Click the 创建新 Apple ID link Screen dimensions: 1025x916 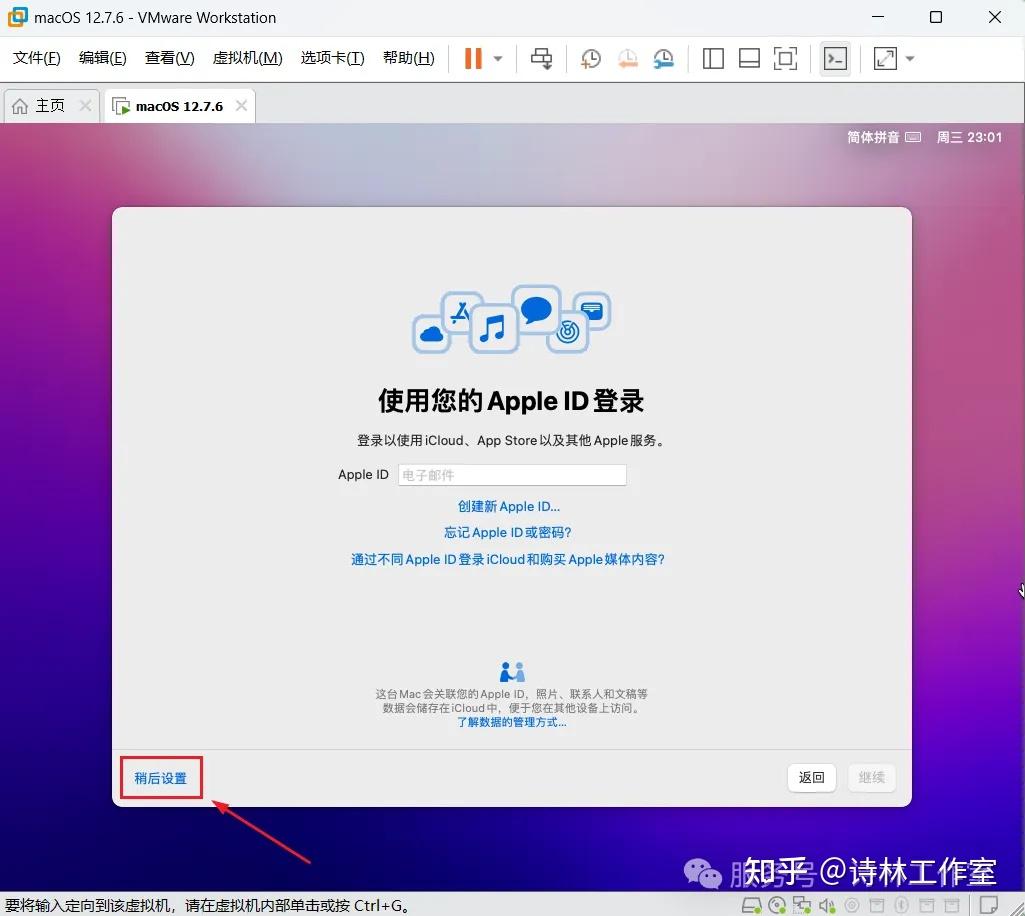coord(509,507)
